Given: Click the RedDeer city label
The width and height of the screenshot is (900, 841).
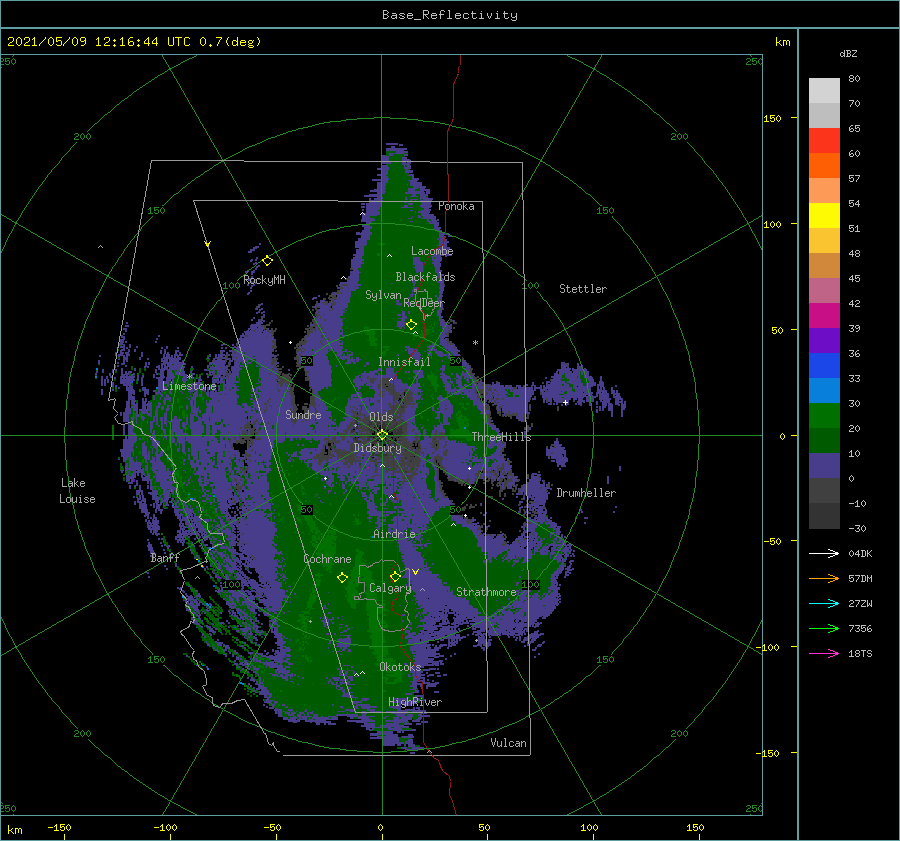Looking at the screenshot, I should tap(424, 303).
